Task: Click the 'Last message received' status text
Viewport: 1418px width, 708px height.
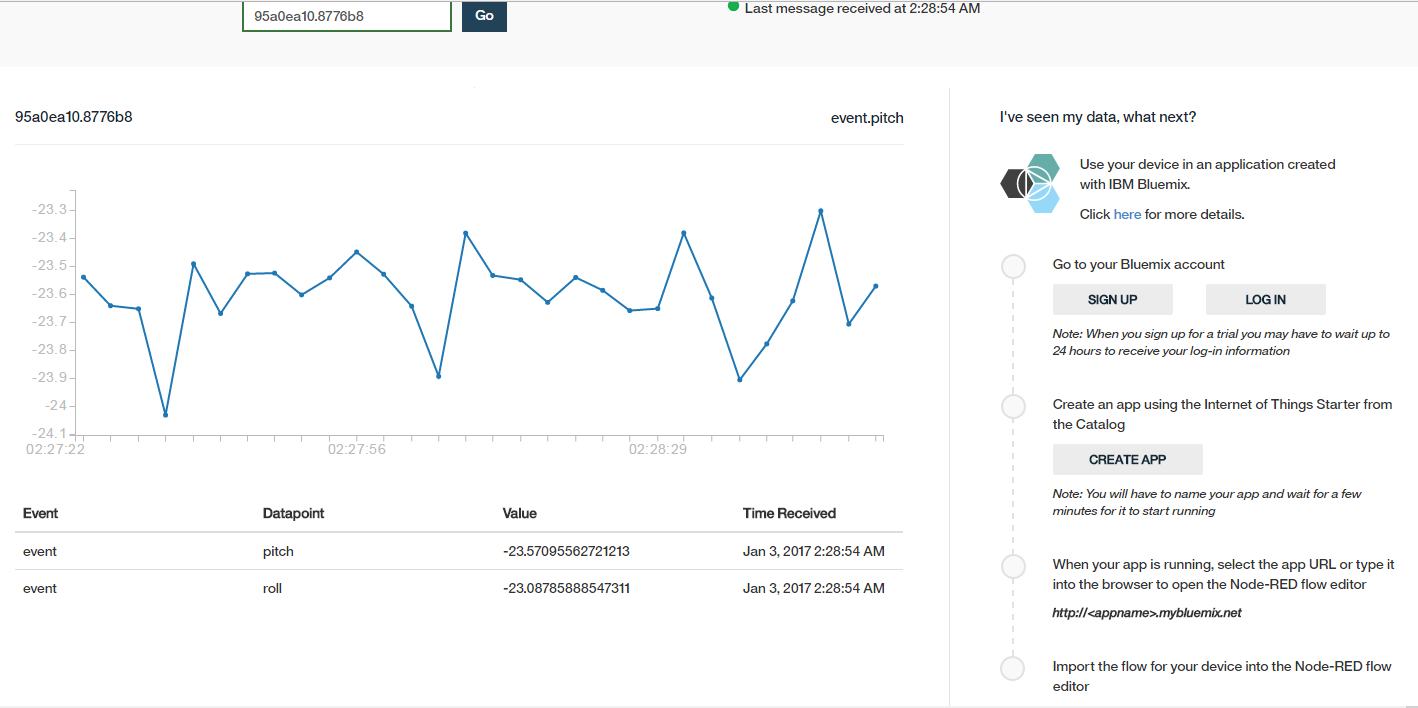Action: (x=862, y=8)
